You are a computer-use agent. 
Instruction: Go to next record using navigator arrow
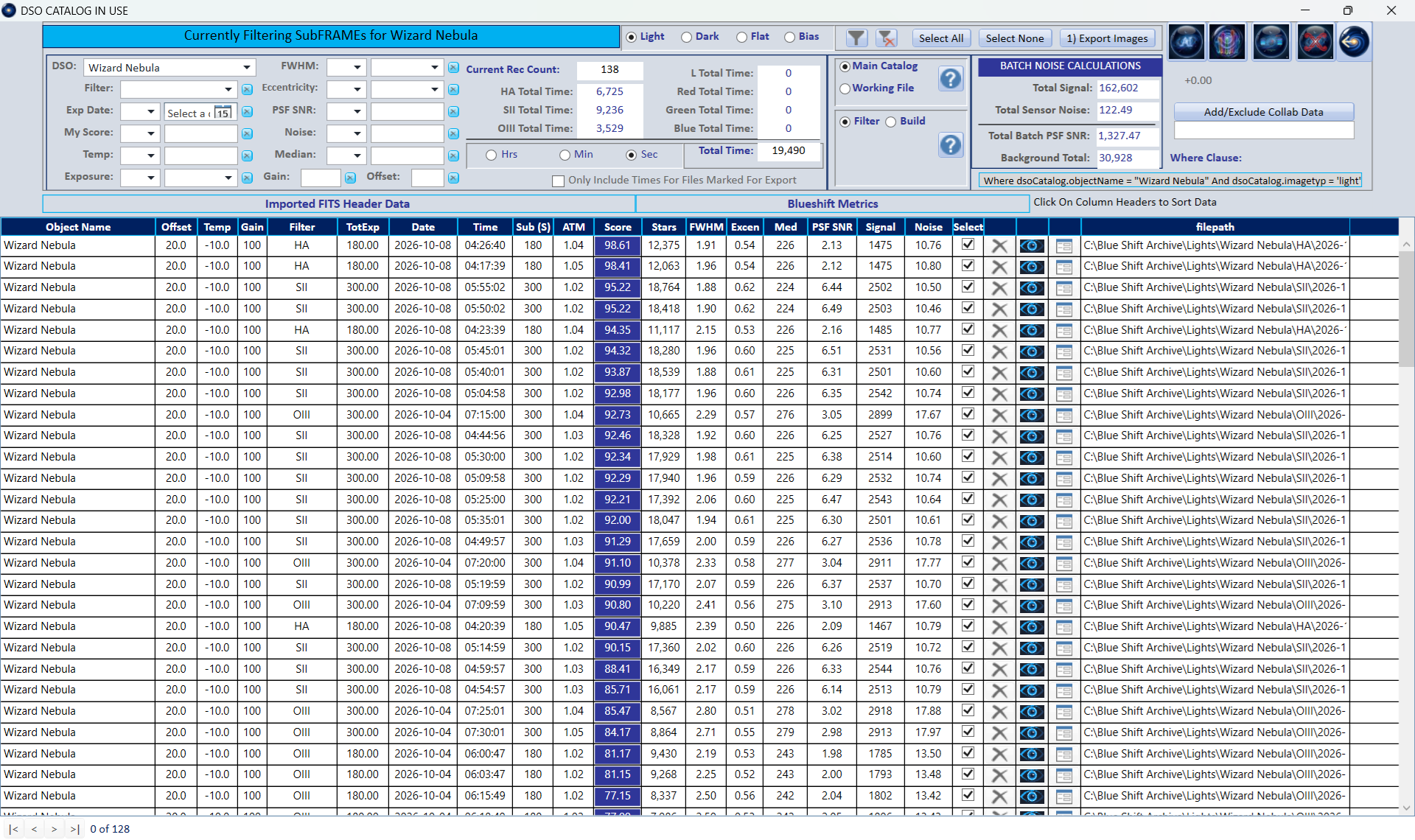point(54,829)
